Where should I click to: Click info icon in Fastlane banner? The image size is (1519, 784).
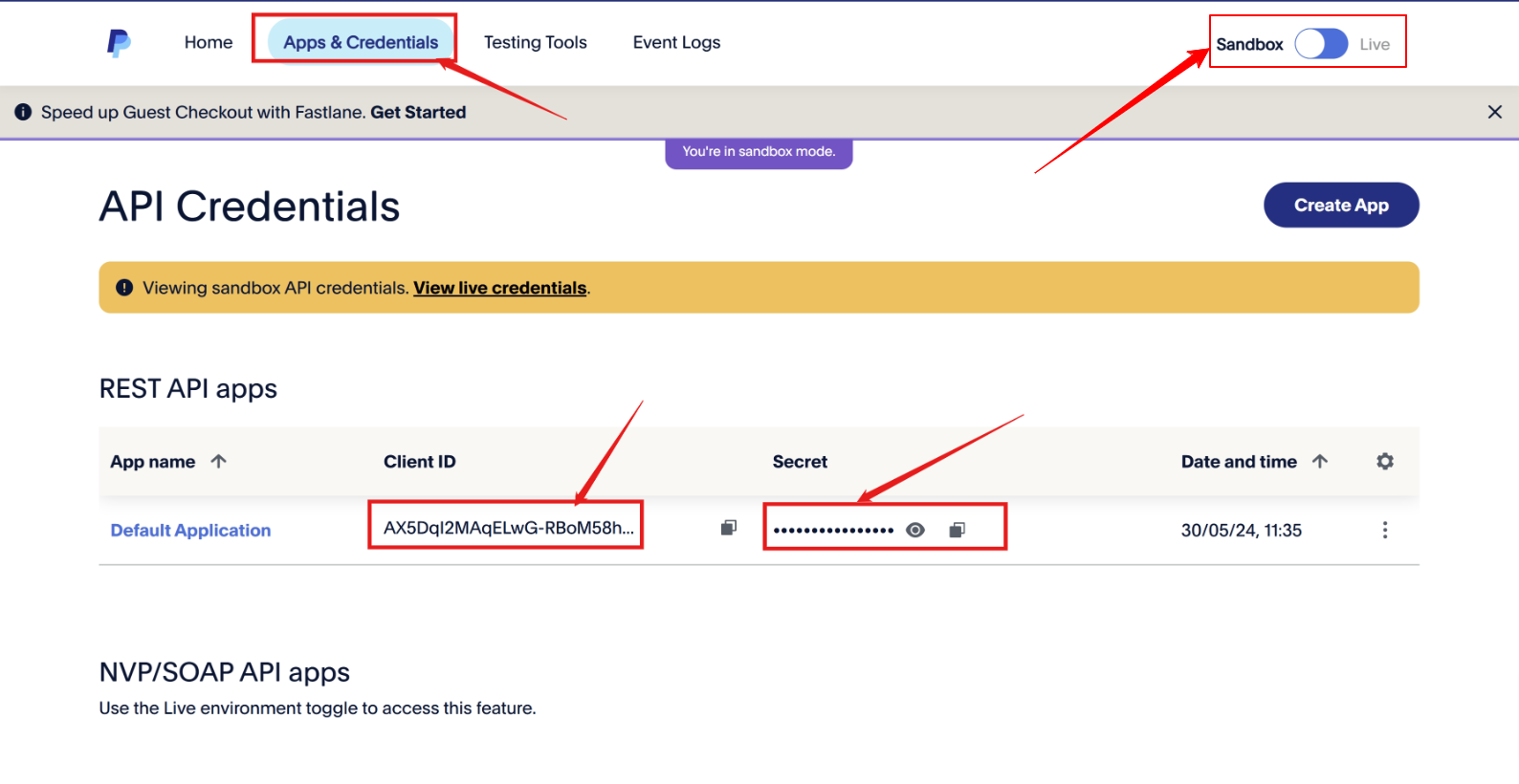click(x=23, y=112)
